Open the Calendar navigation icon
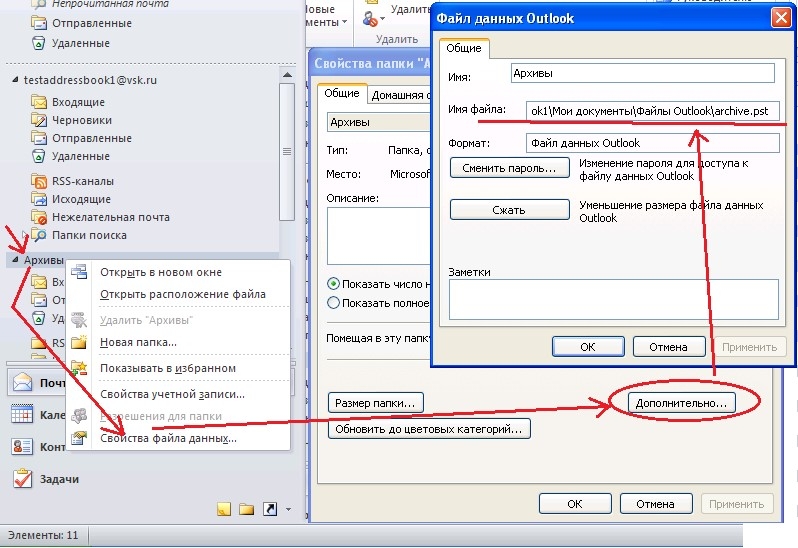Screen dimensions: 798x548 (22, 414)
